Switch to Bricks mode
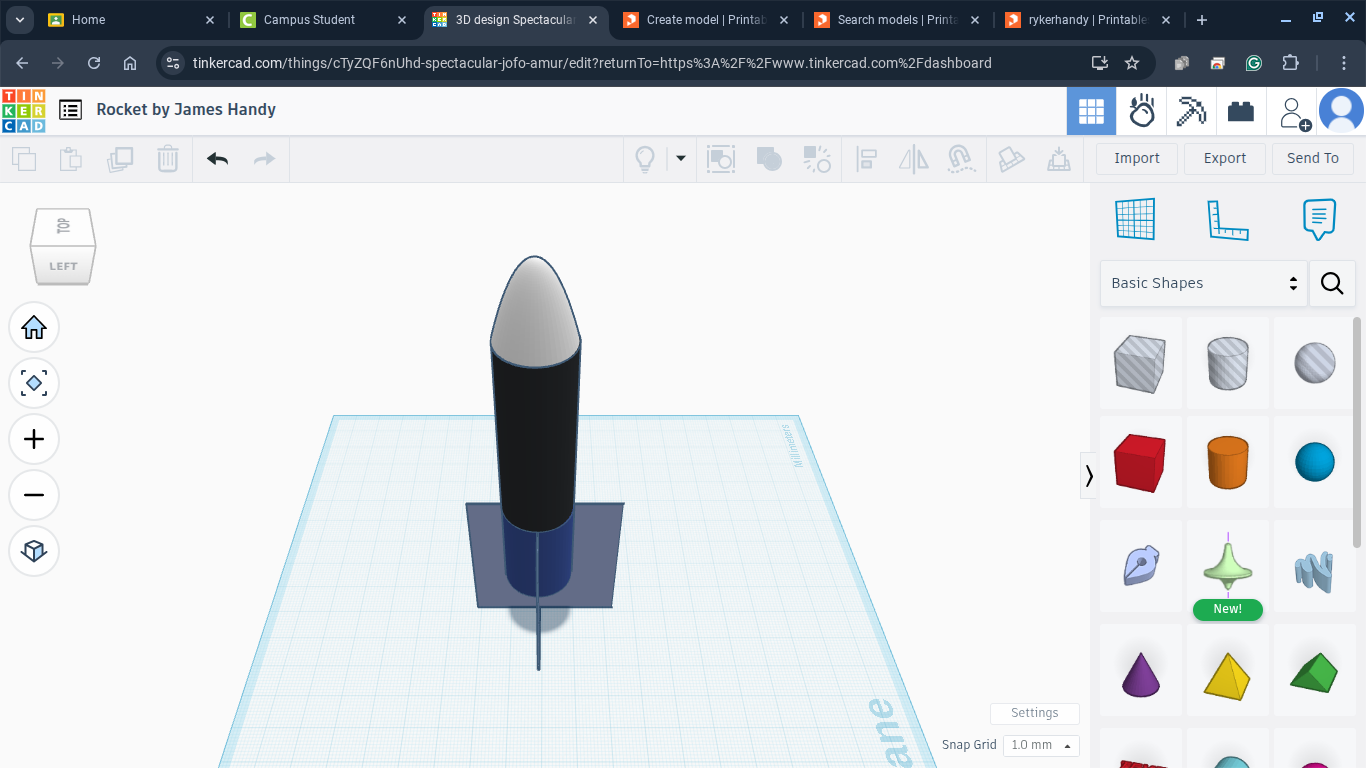1366x768 pixels. pos(1241,110)
